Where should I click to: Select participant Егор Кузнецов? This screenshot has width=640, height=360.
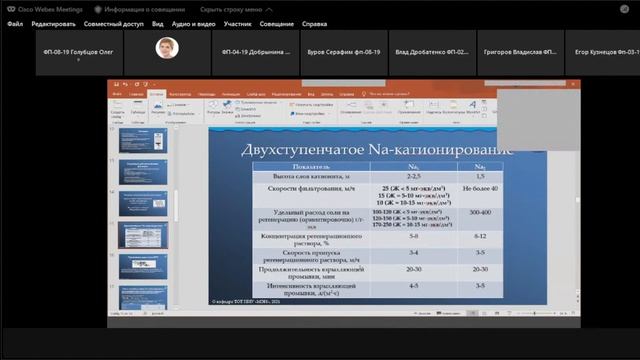pos(602,53)
